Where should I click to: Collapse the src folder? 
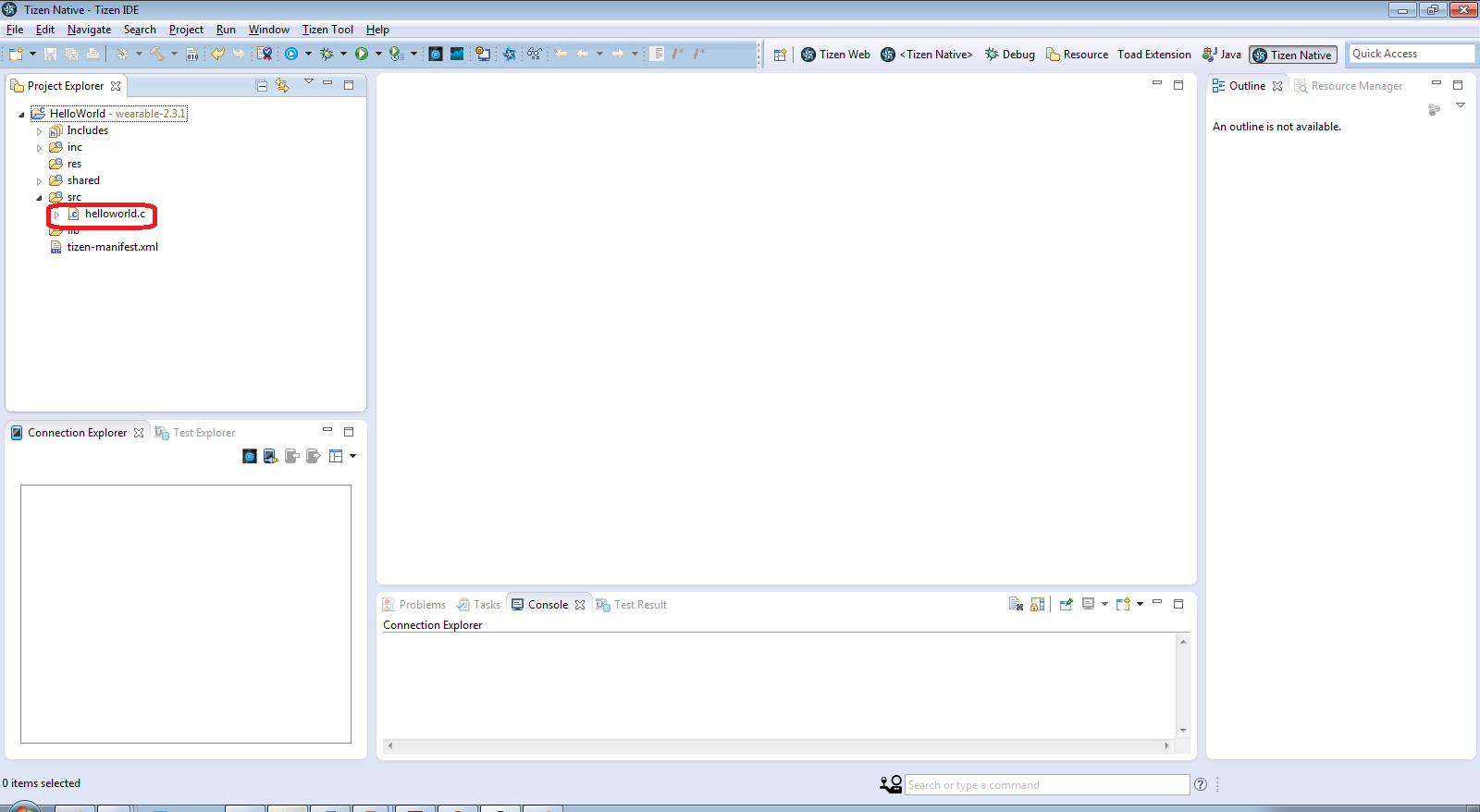point(39,198)
